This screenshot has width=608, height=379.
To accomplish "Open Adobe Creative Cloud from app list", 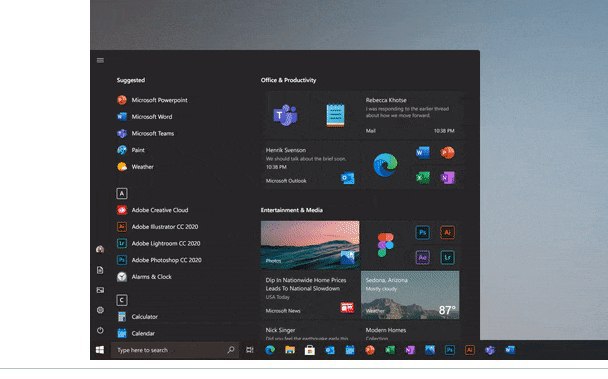I will [x=152, y=210].
